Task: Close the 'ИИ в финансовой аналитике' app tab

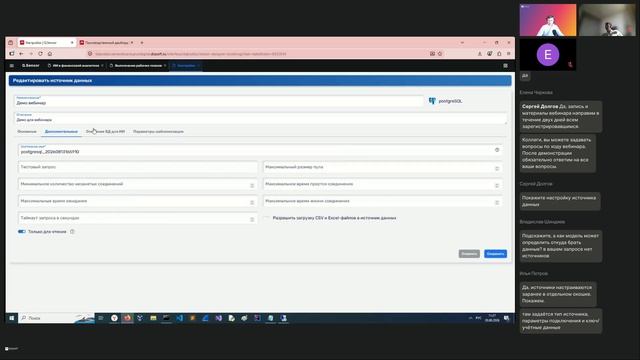Action: point(102,65)
